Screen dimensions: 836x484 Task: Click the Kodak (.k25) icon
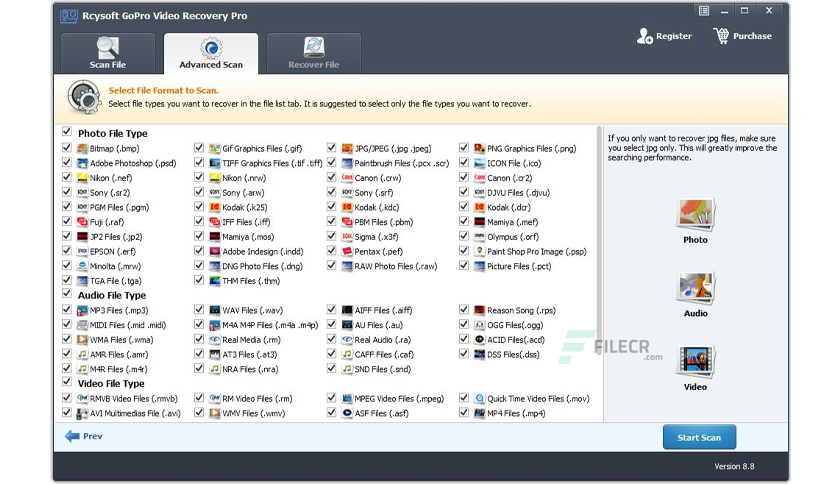[x=215, y=207]
